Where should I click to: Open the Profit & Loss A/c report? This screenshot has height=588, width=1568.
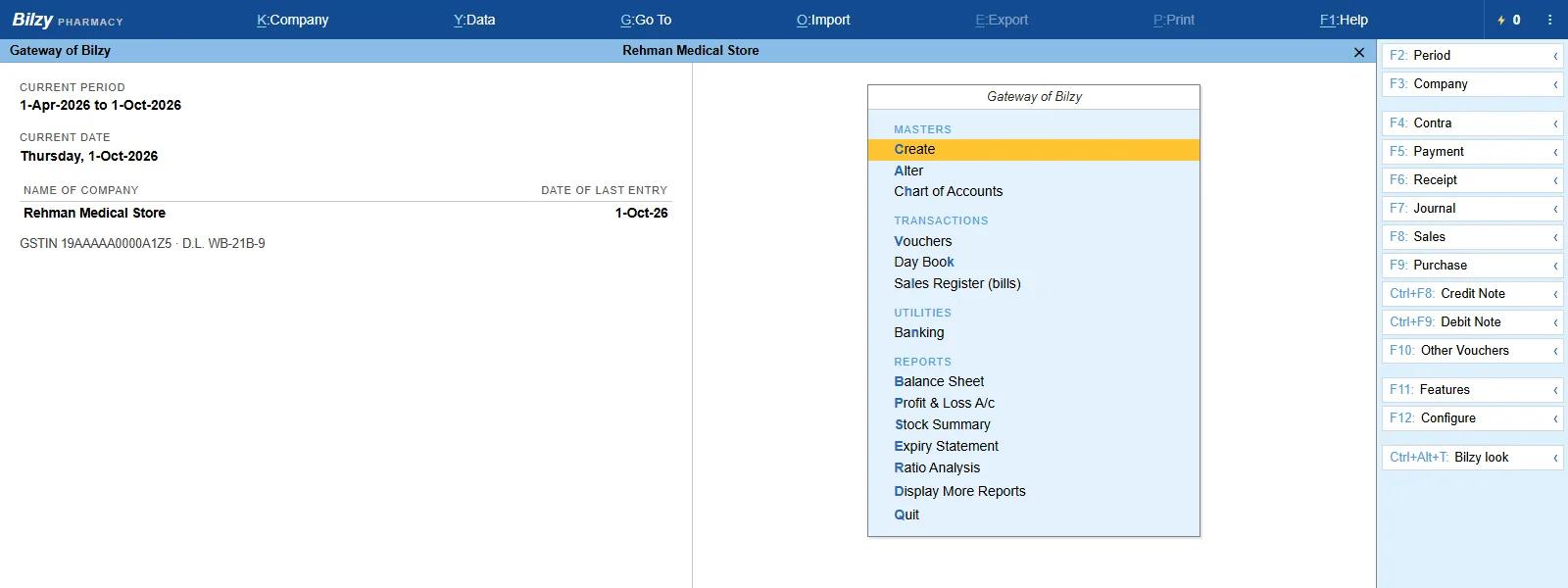pos(1034,403)
